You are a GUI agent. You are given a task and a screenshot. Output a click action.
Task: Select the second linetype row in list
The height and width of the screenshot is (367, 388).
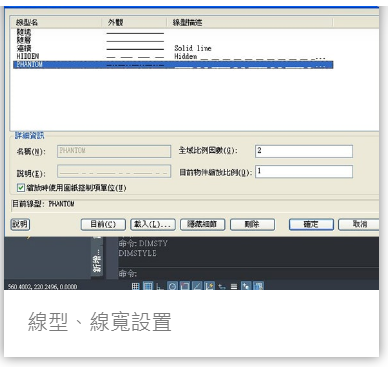tap(173, 40)
